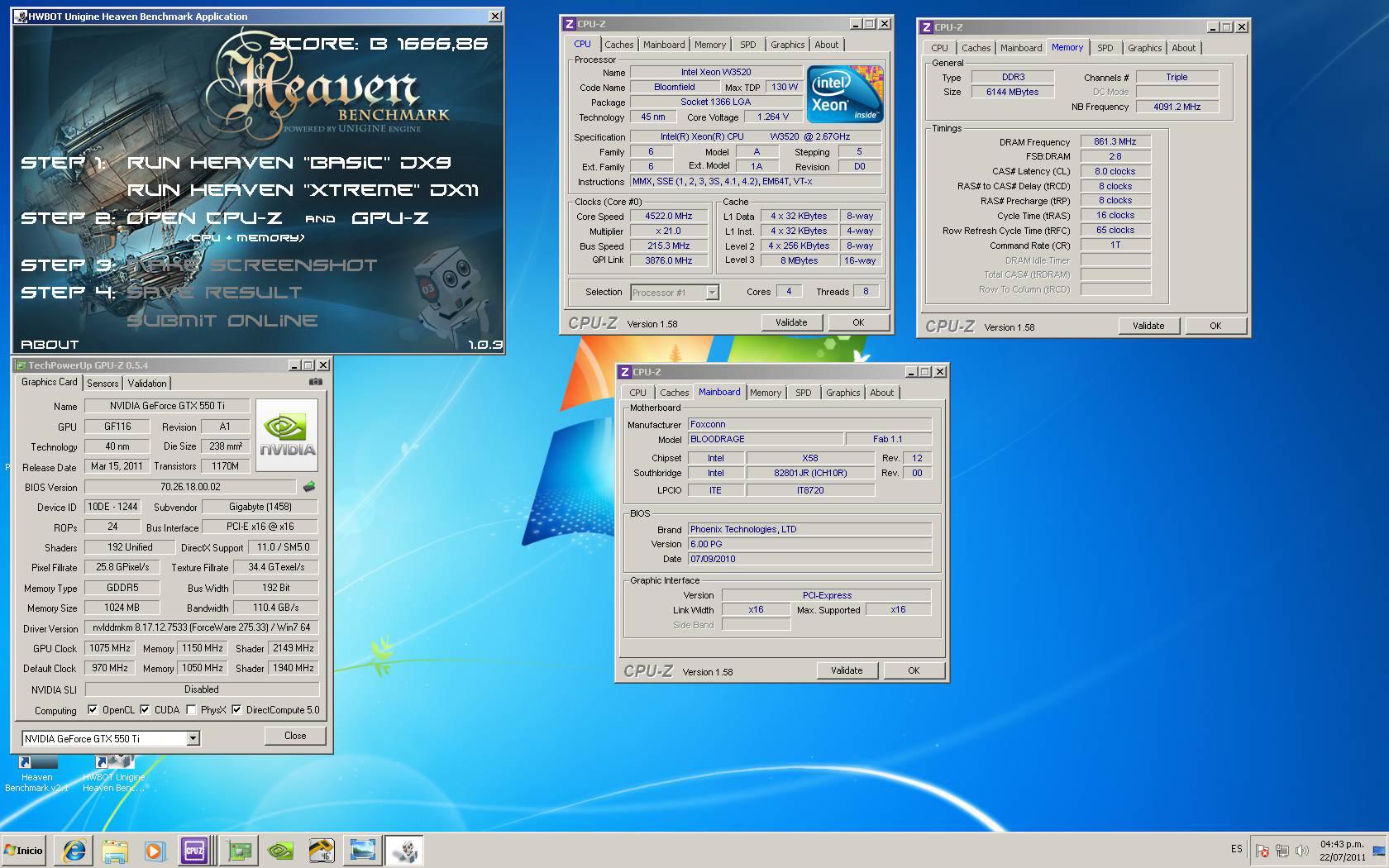Click Validate in CPU-Z processor window
This screenshot has height=868, width=1389.
791,322
